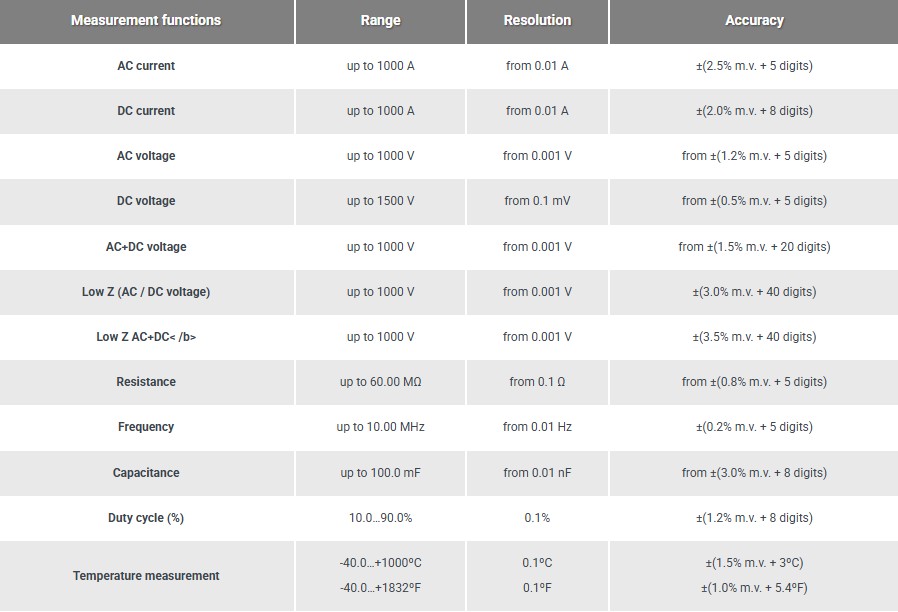Click the DC voltage range 'up to 1500 V'
Viewport: 898px width, 612px height.
click(x=380, y=201)
